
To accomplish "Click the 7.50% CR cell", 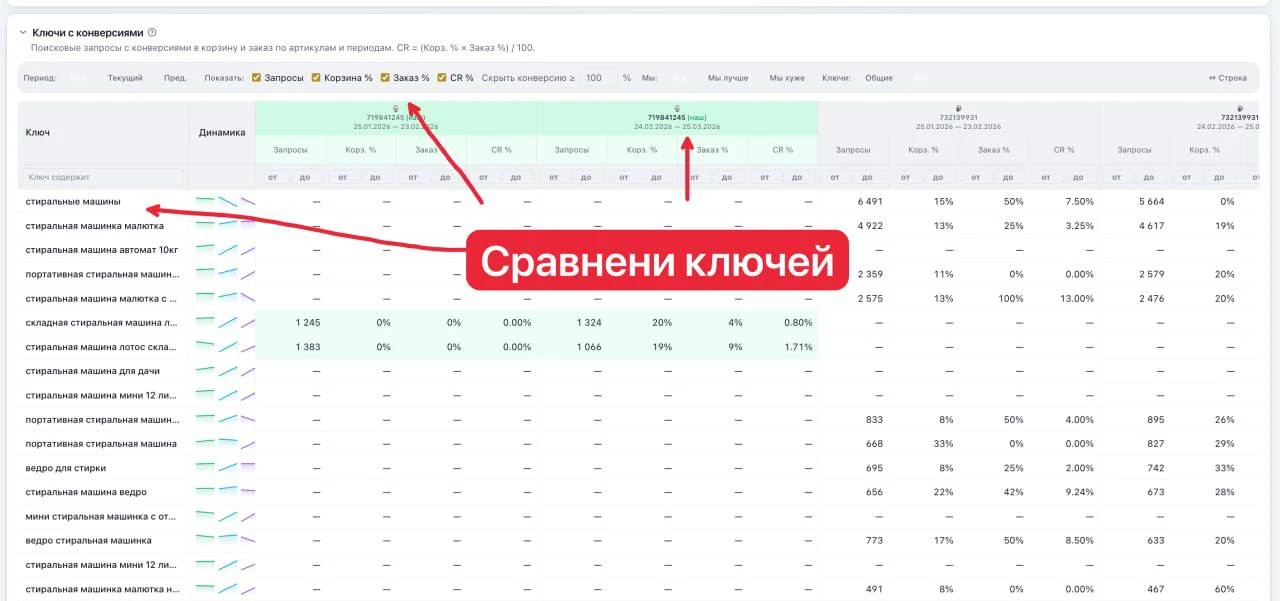I will [1080, 201].
